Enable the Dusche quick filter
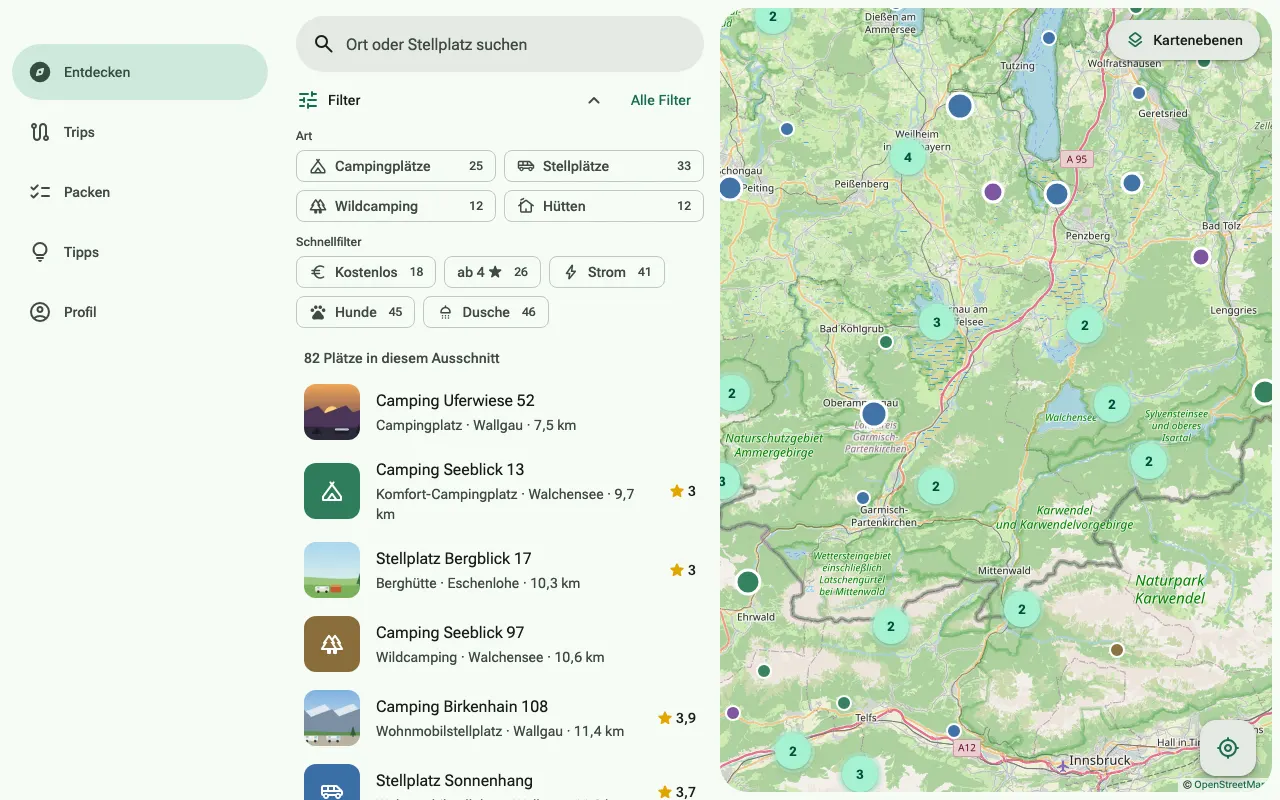1280x800 pixels. pyautogui.click(x=486, y=312)
